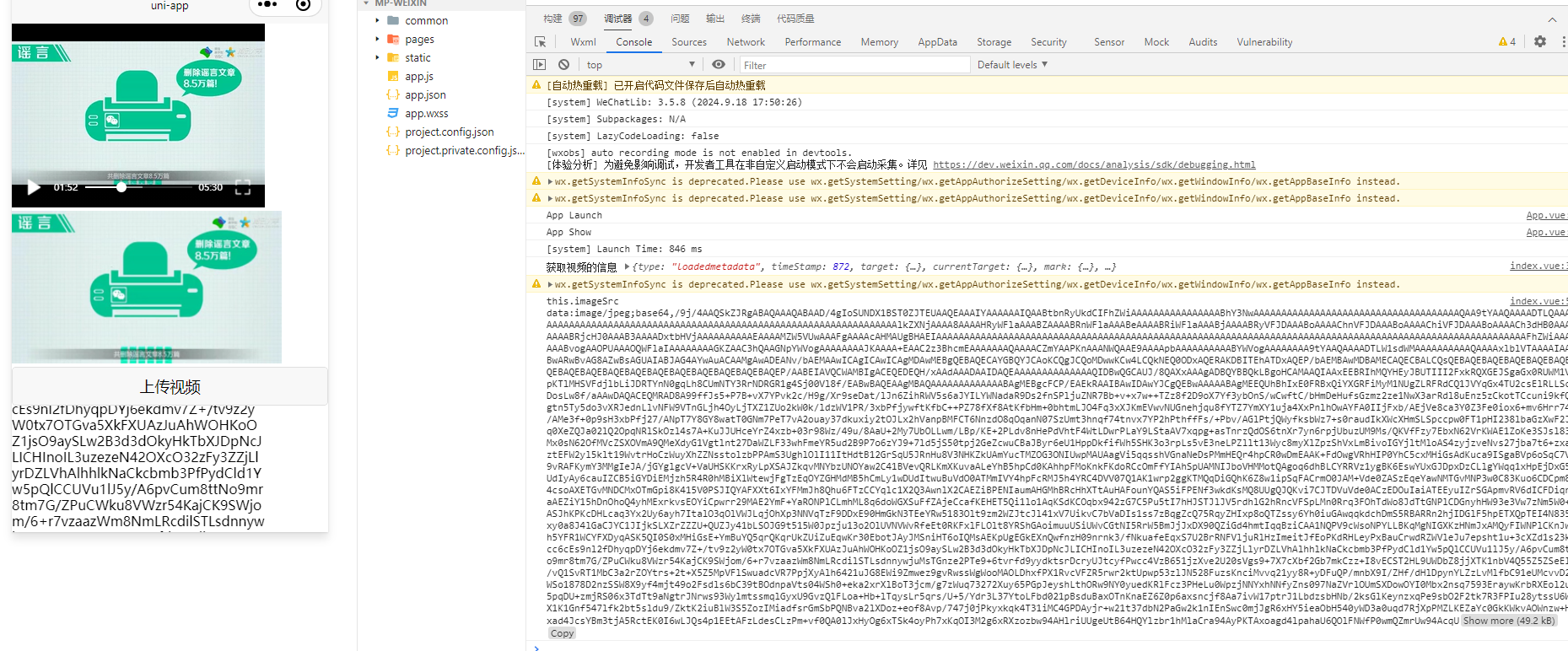Tap the 上传视频 button
Image resolution: width=1568 pixels, height=651 pixels.
click(x=170, y=386)
